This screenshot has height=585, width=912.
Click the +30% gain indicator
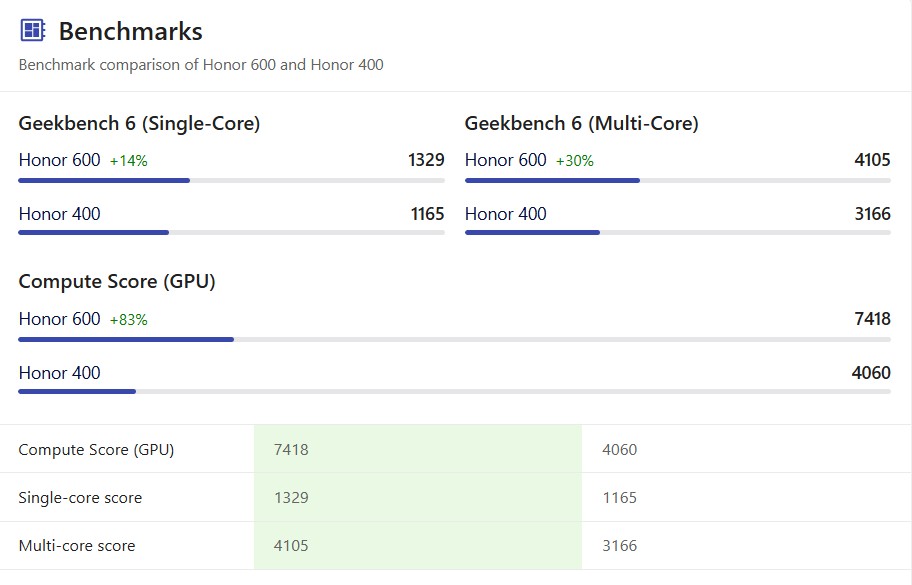click(x=575, y=161)
